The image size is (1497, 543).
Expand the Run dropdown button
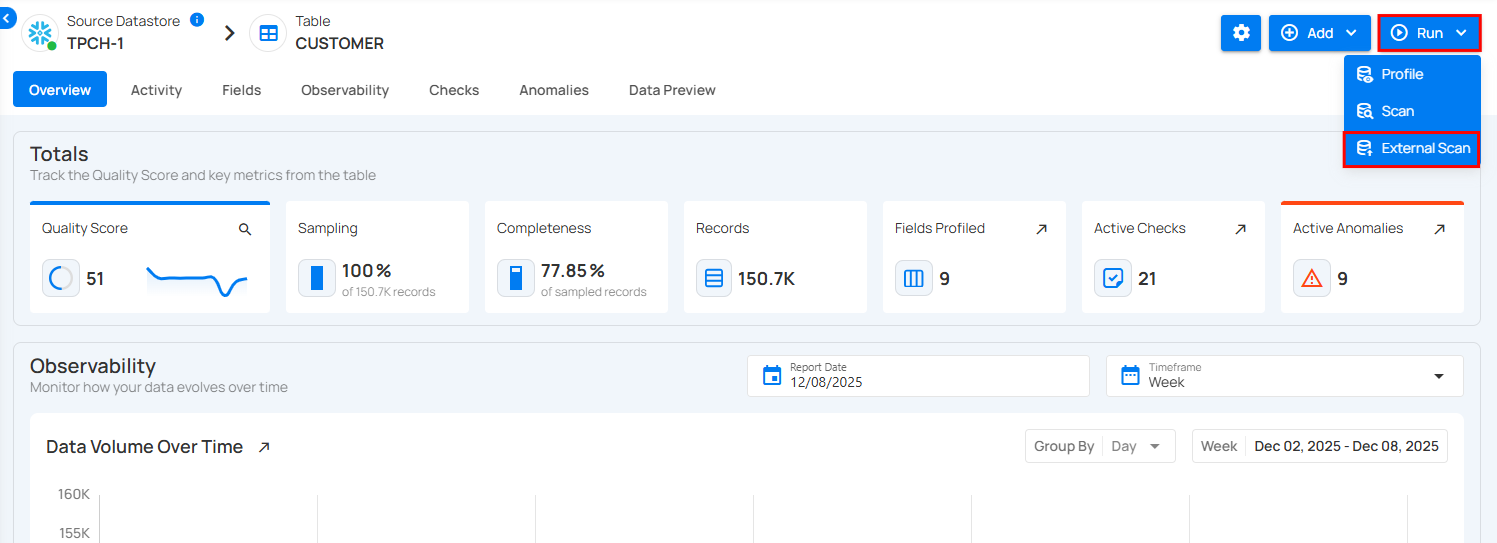click(x=1428, y=33)
